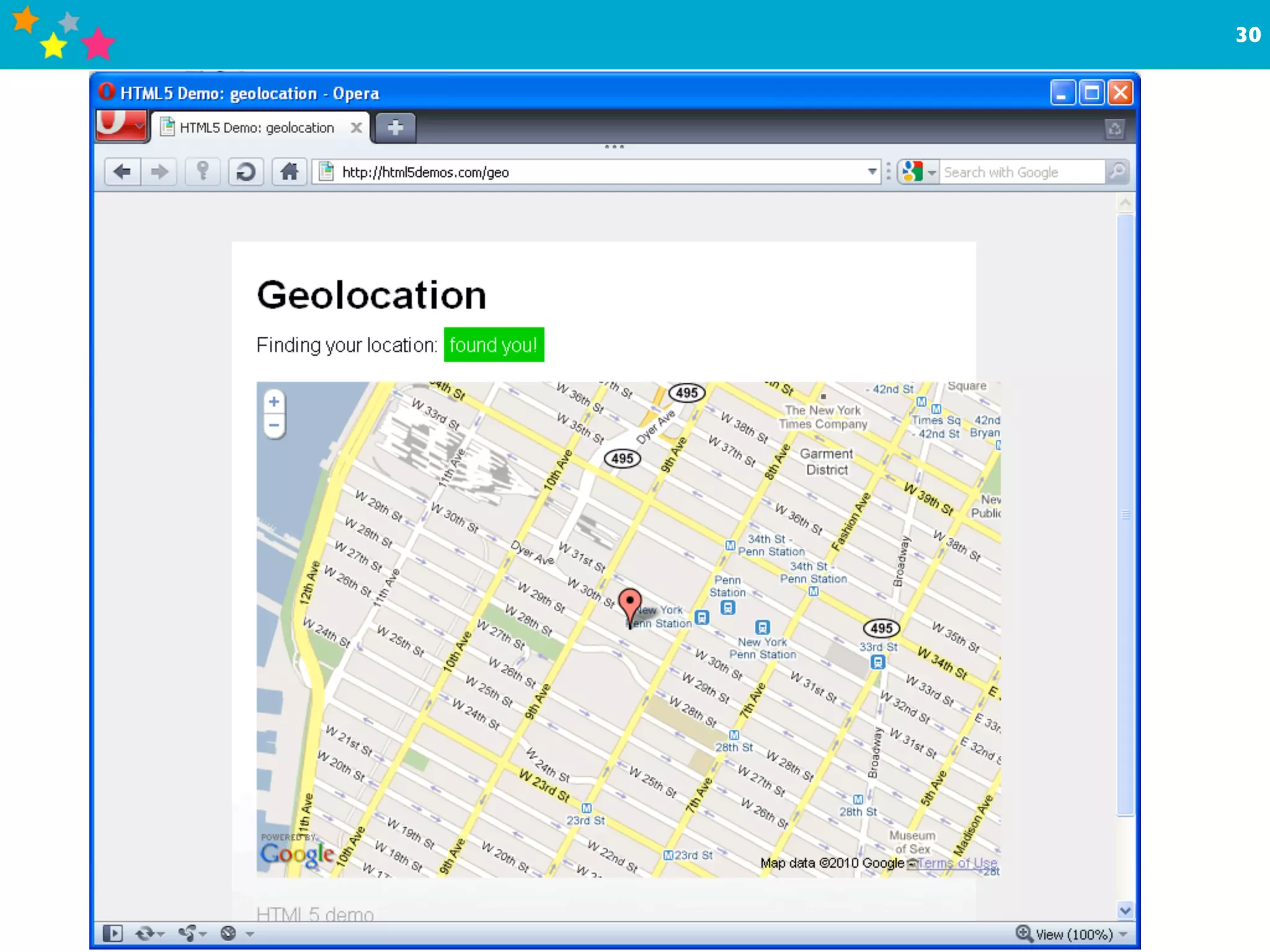
Task: Open Opera Turbo icon in status bar
Action: (228, 933)
